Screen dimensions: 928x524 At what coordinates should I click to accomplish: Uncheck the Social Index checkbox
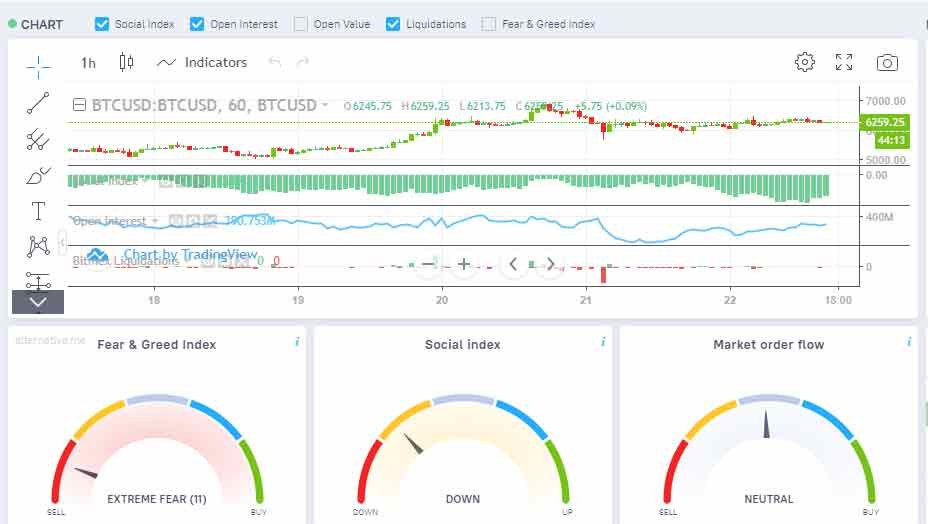tap(102, 24)
